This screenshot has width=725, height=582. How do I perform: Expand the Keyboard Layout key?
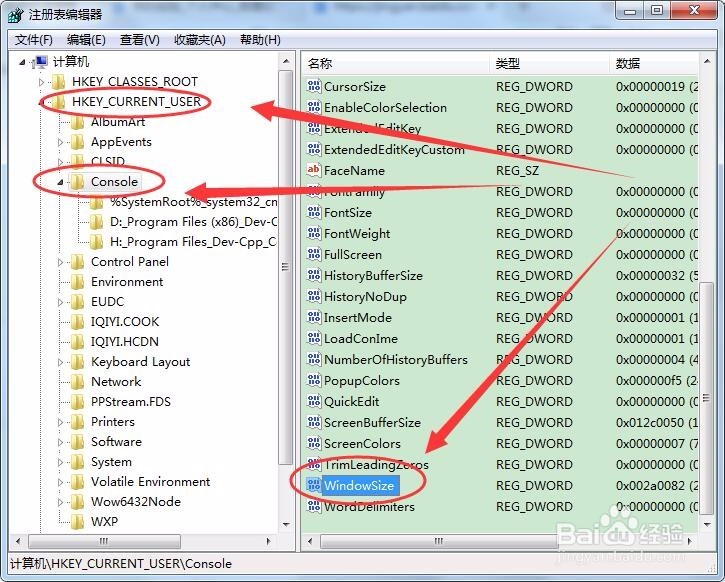point(60,362)
